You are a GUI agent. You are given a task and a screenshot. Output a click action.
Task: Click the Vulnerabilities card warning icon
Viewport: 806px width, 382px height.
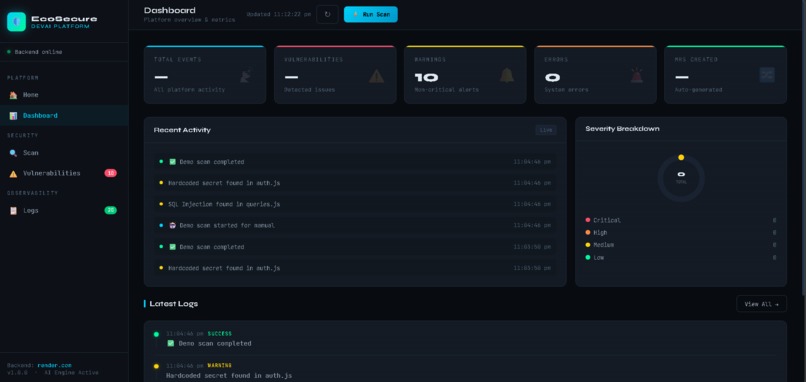(x=376, y=76)
